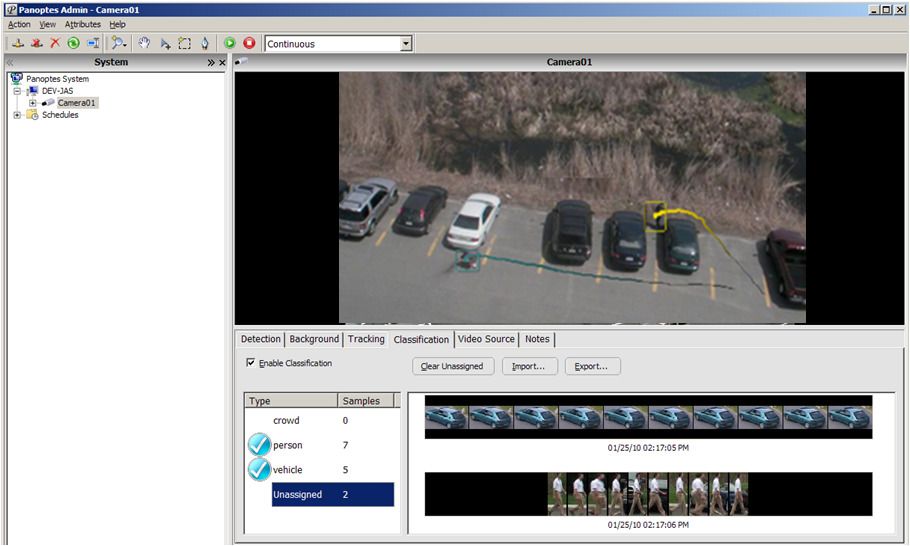Click the green refresh toolbar icon
Image resolution: width=910 pixels, height=546 pixels.
[73, 44]
